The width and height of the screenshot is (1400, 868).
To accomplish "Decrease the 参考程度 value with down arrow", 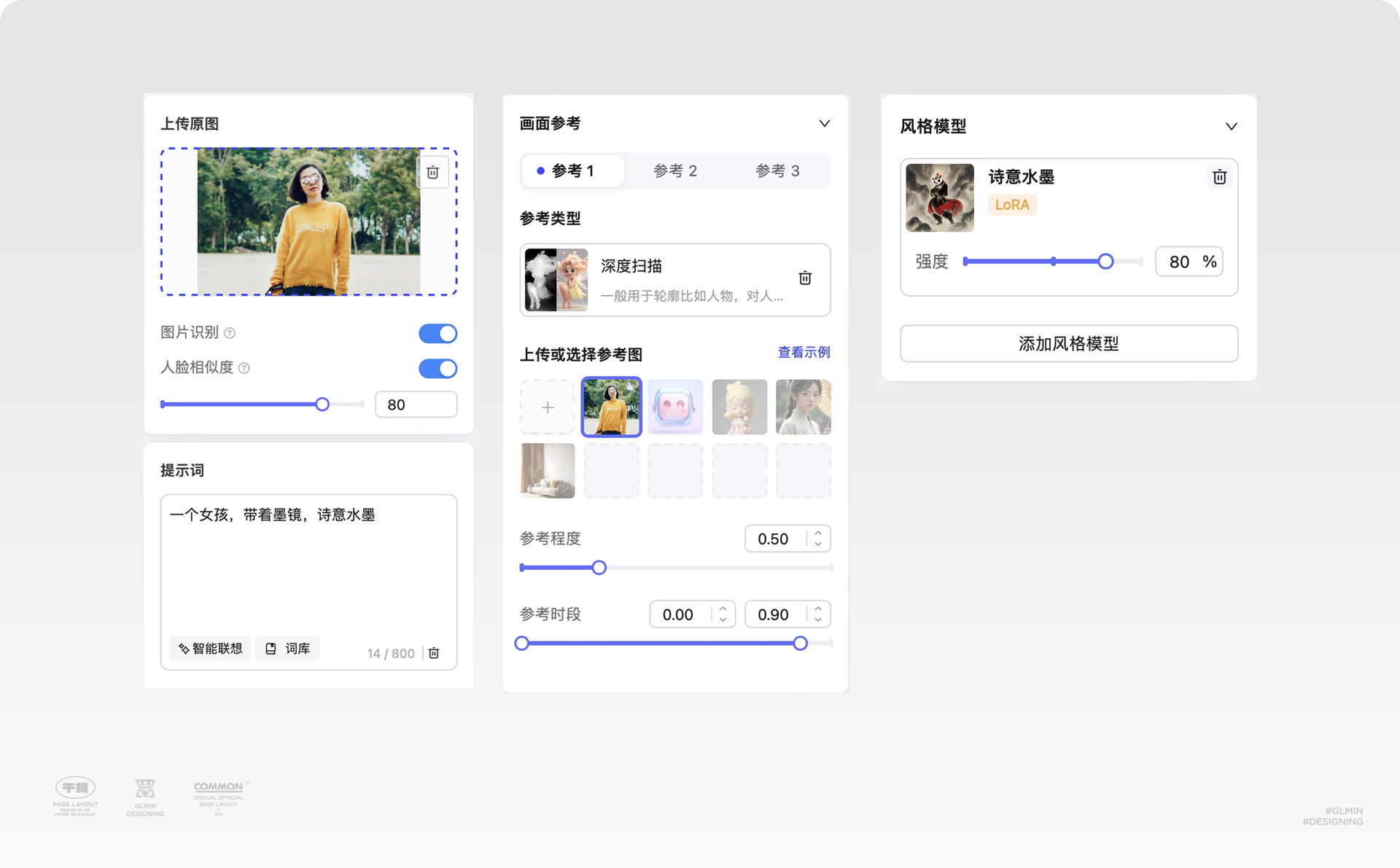I will pos(818,544).
